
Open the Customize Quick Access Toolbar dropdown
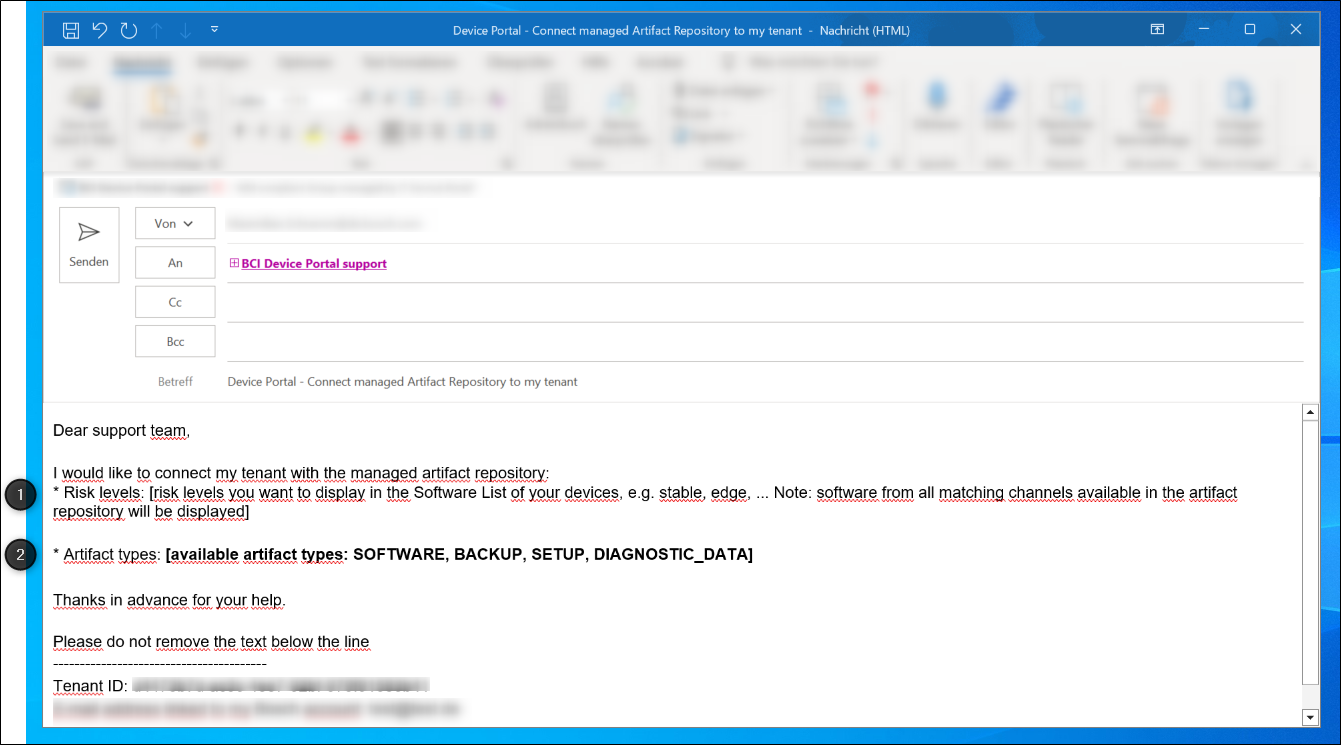click(x=215, y=30)
